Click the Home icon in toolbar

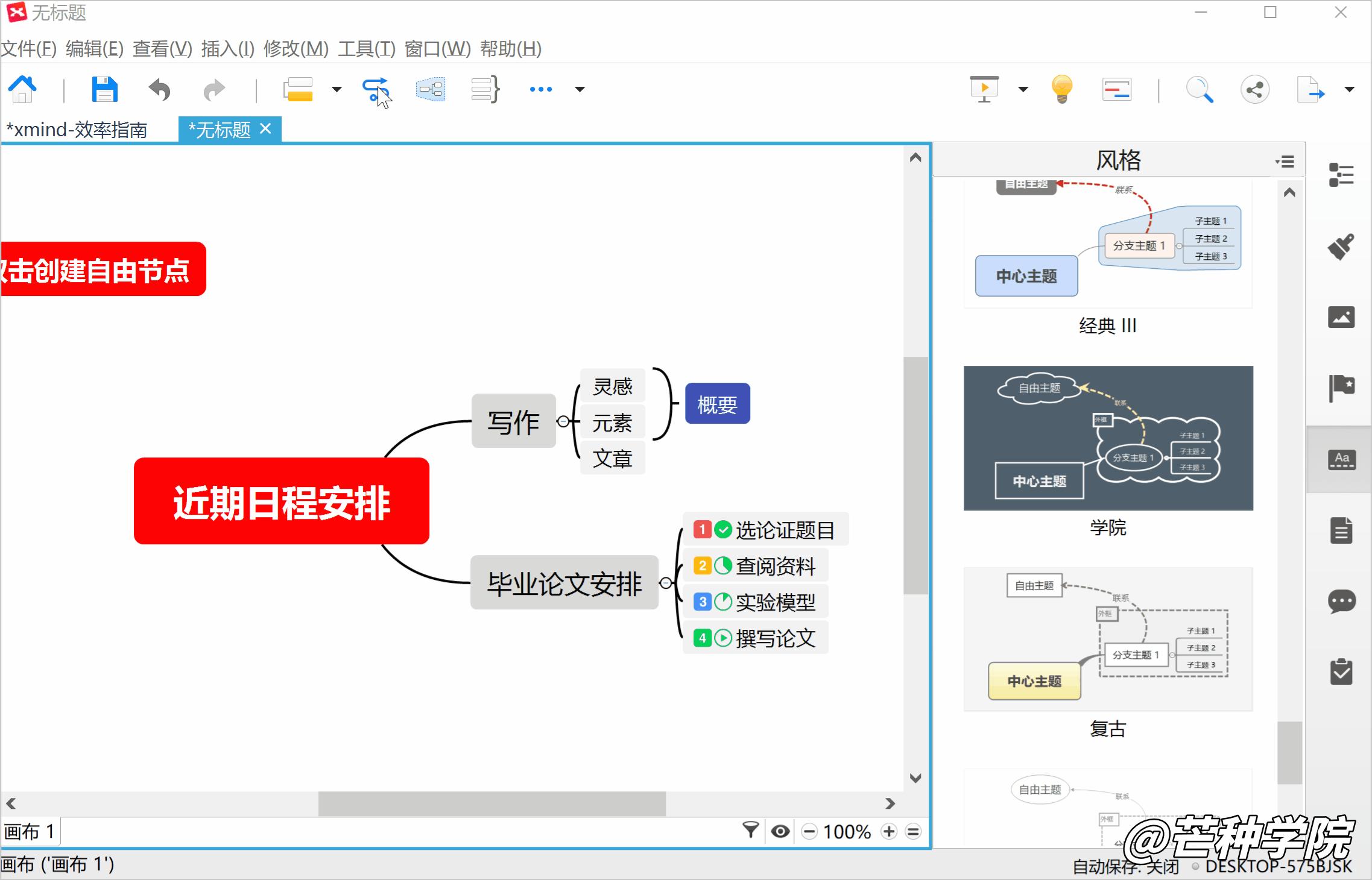pyautogui.click(x=23, y=90)
